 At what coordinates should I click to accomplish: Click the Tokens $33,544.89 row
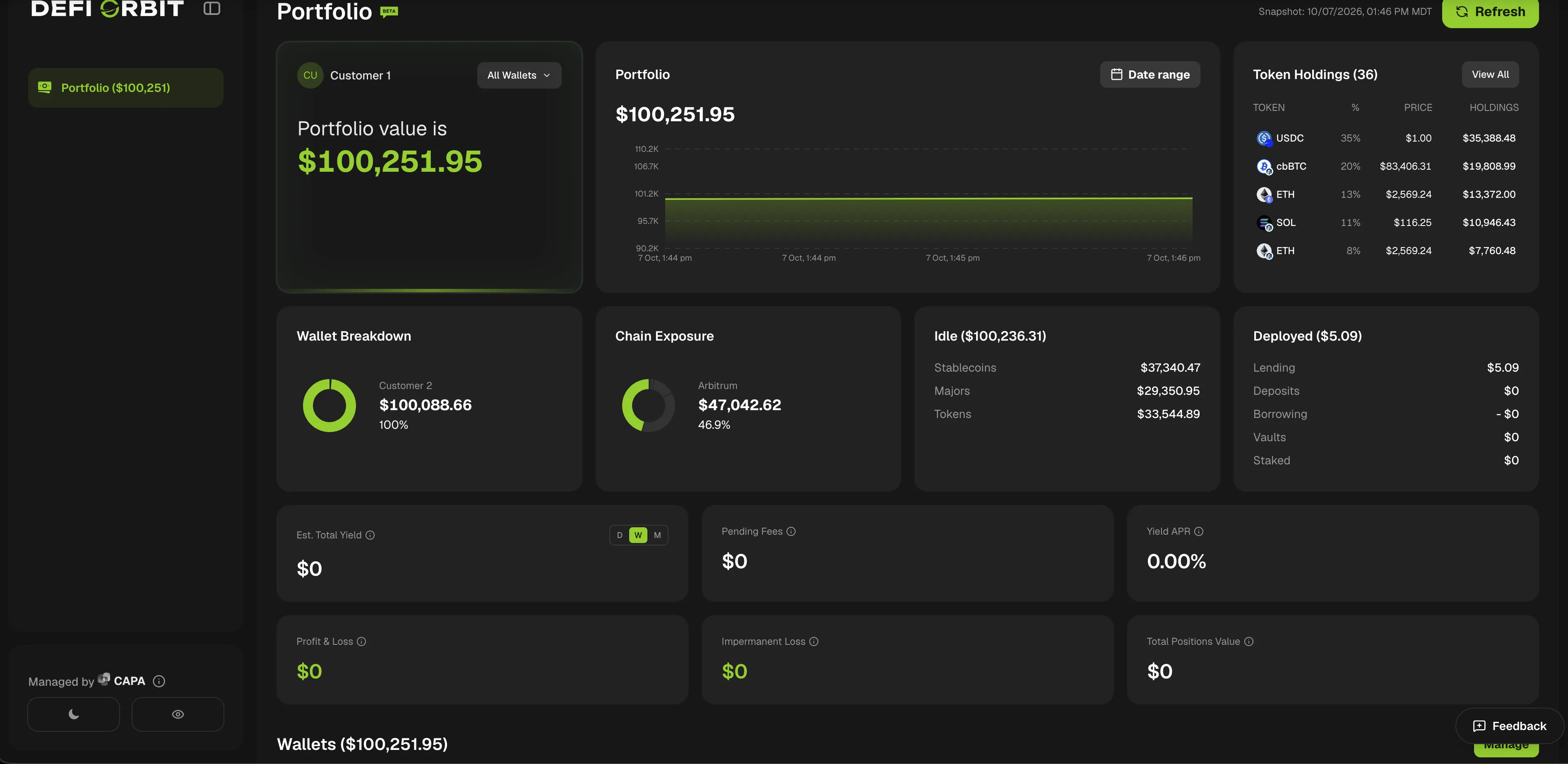(x=1067, y=414)
